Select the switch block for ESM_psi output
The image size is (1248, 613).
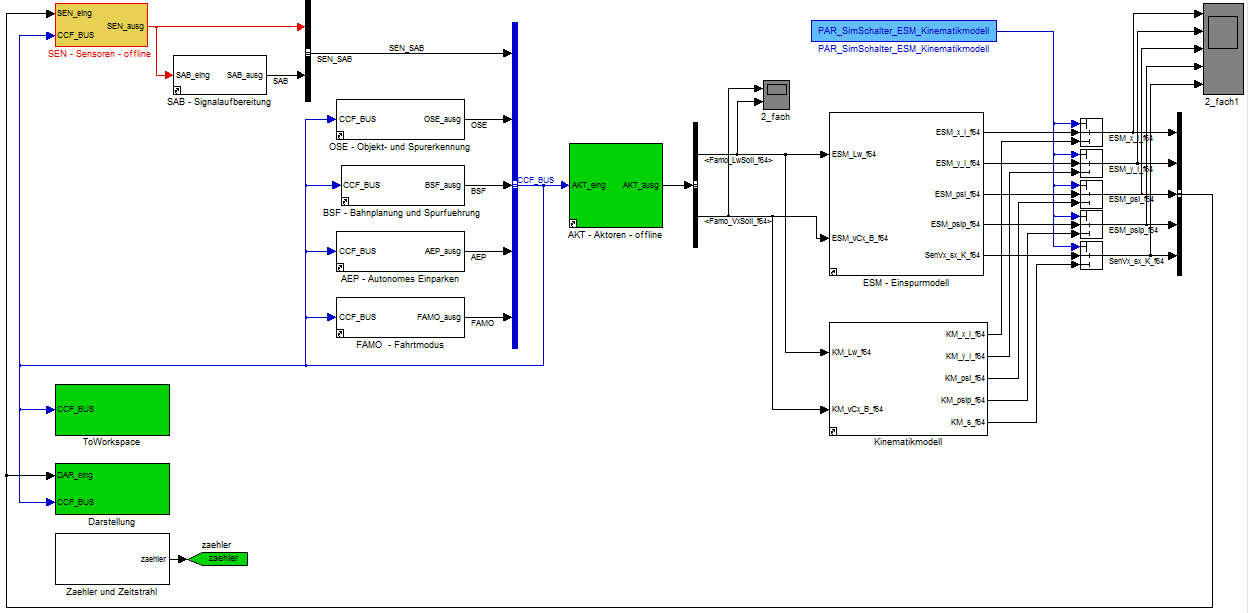[x=1091, y=194]
